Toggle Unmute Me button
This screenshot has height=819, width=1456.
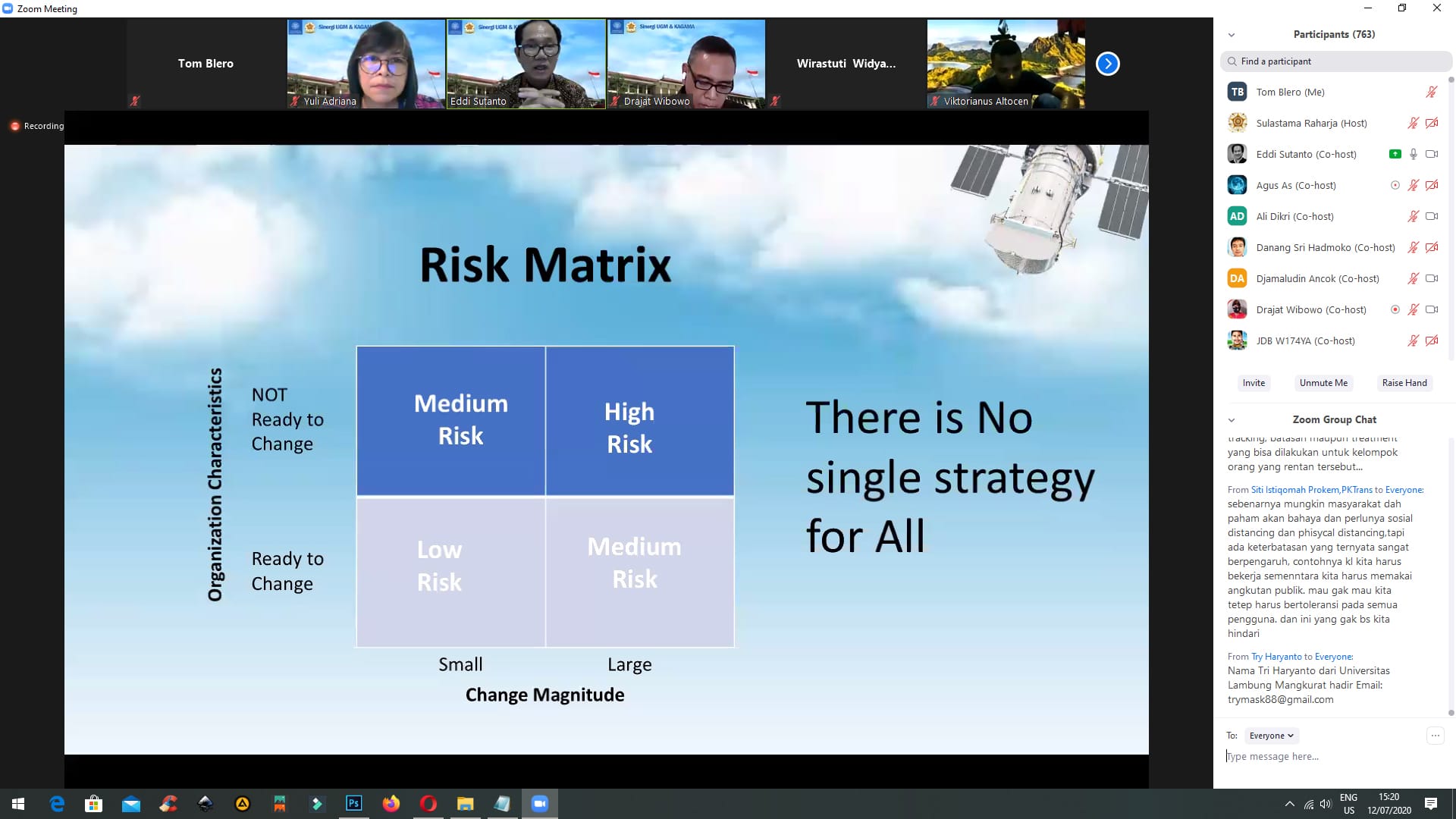click(1323, 383)
